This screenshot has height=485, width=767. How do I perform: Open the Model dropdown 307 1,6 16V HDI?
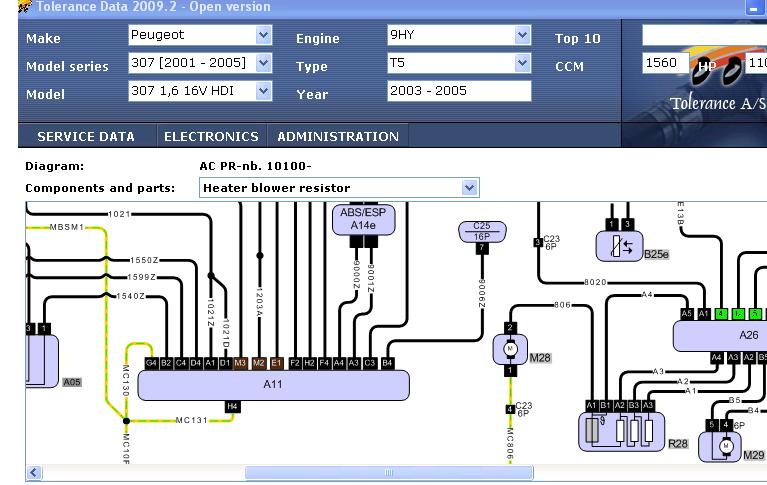pos(200,91)
